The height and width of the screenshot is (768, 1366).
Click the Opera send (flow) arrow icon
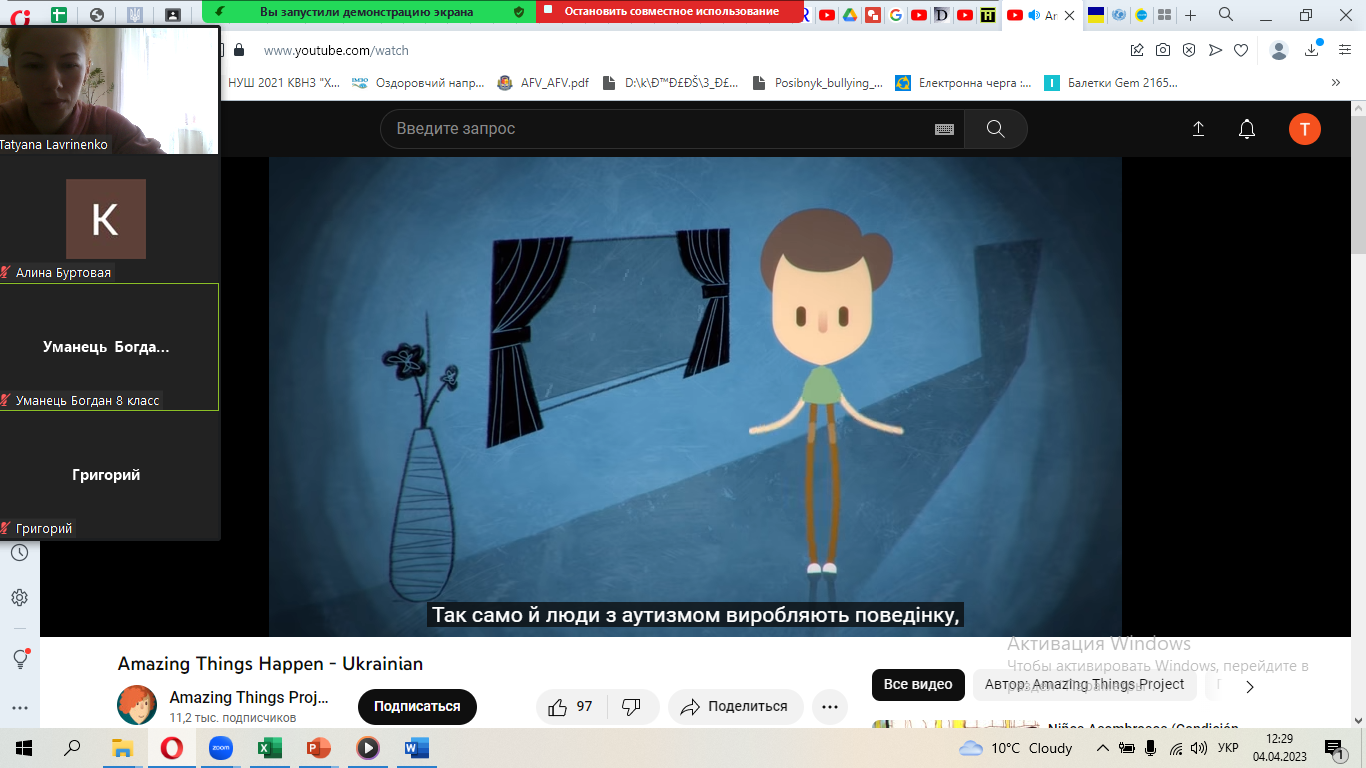[x=1215, y=50]
